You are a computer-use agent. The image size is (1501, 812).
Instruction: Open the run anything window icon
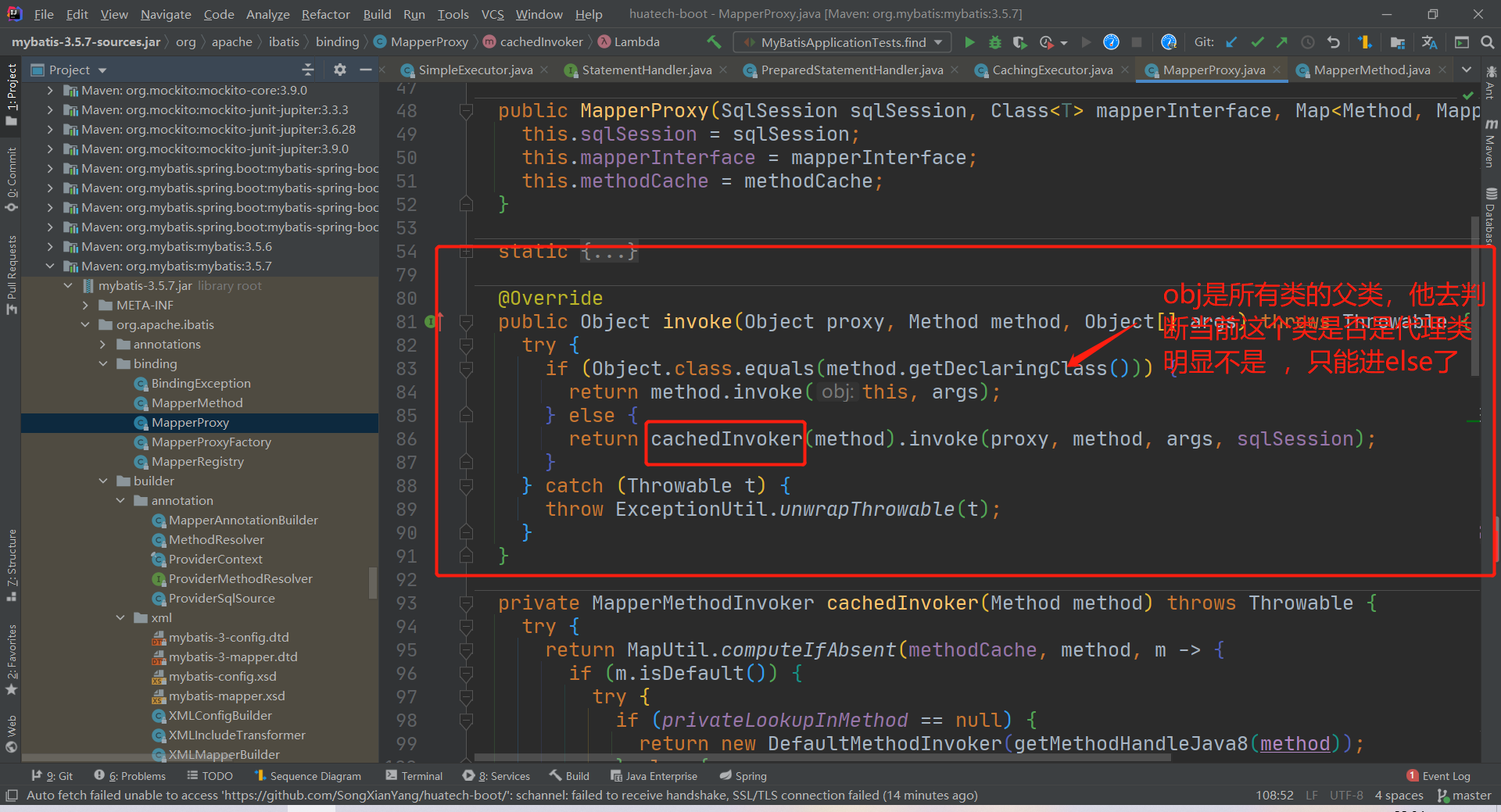[x=1462, y=42]
